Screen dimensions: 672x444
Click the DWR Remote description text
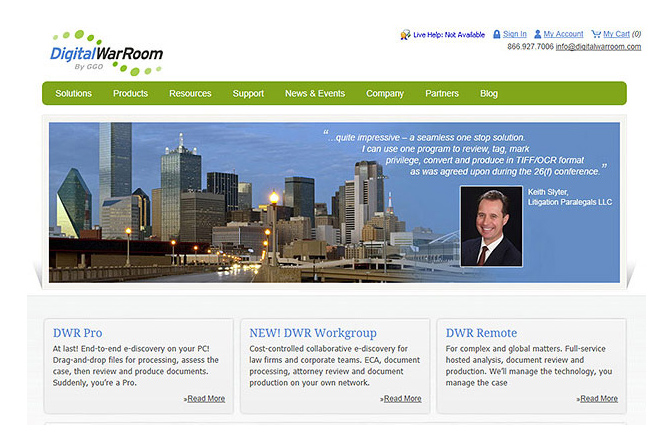pyautogui.click(x=529, y=366)
